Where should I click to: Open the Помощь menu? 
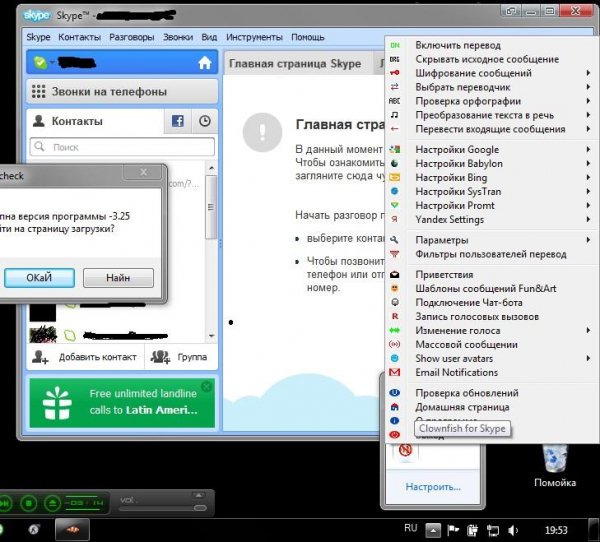click(x=308, y=37)
